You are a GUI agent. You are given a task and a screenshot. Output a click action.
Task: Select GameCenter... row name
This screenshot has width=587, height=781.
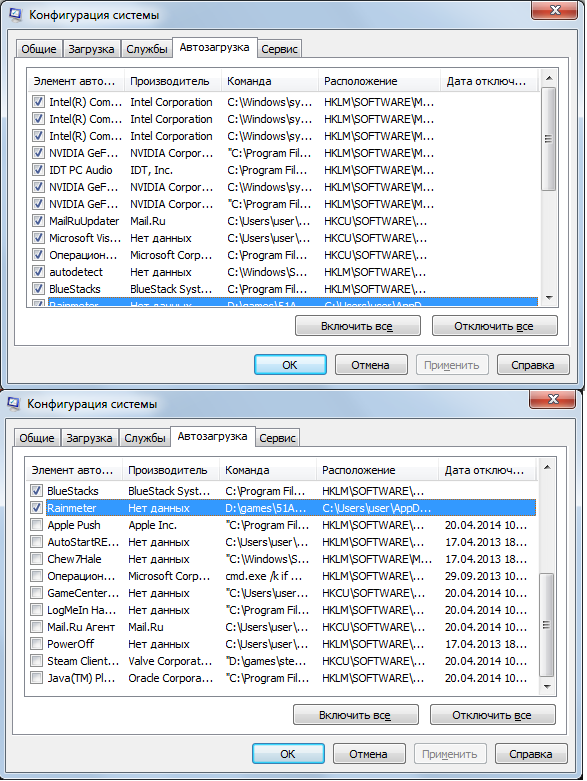(83, 593)
